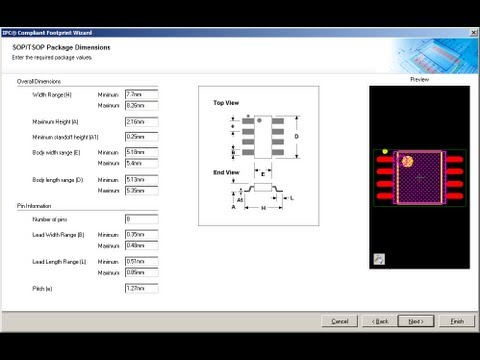Click the Body width range (E) label
The height and width of the screenshot is (360, 480).
tap(56, 152)
